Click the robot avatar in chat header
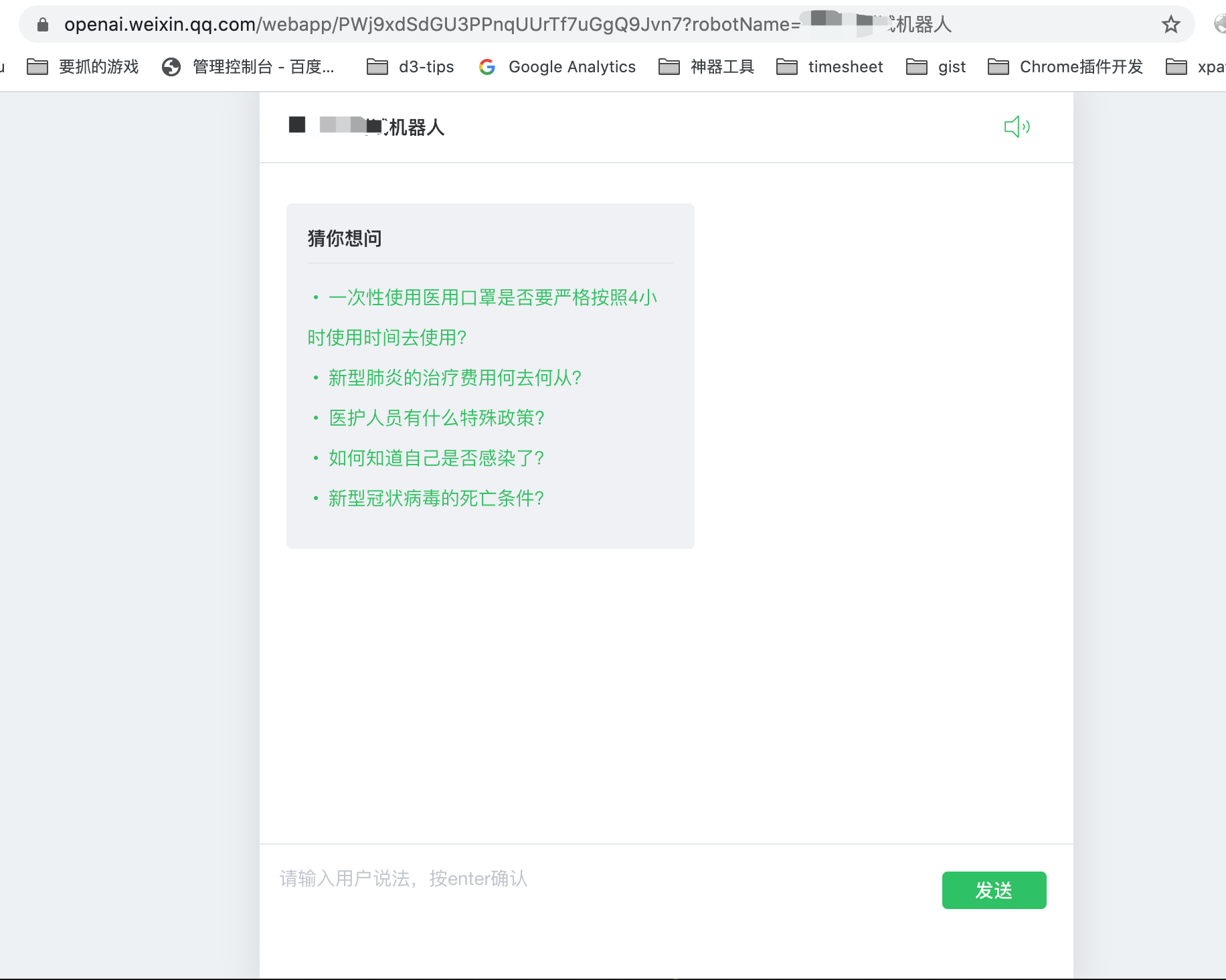This screenshot has height=980, width=1226. (x=297, y=125)
